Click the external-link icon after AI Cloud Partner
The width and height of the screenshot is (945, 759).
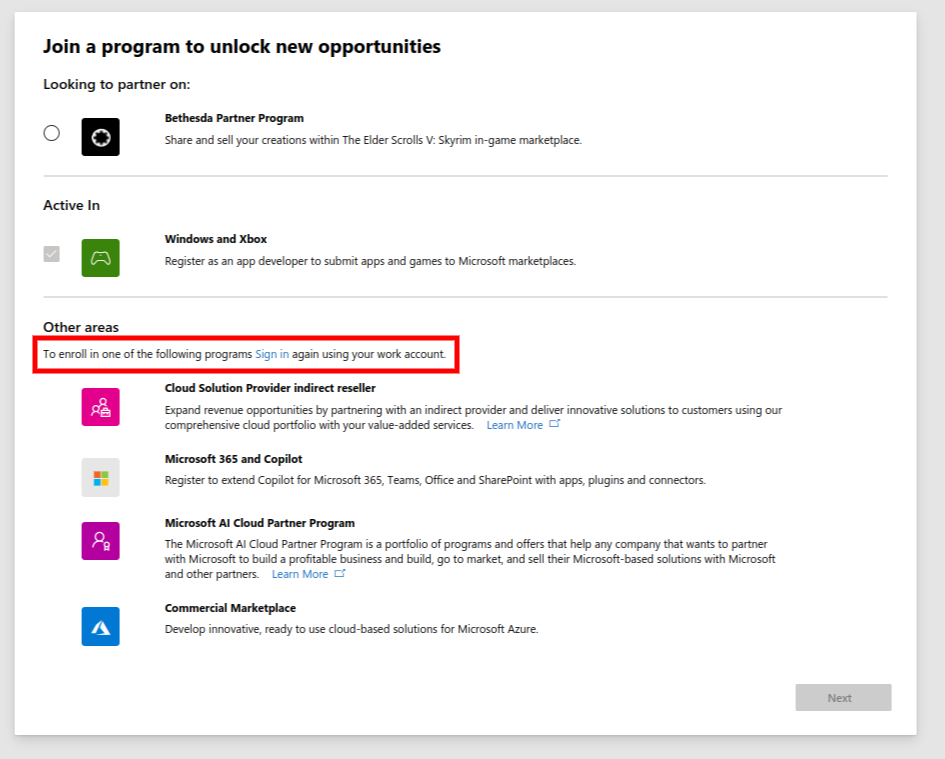(x=340, y=574)
